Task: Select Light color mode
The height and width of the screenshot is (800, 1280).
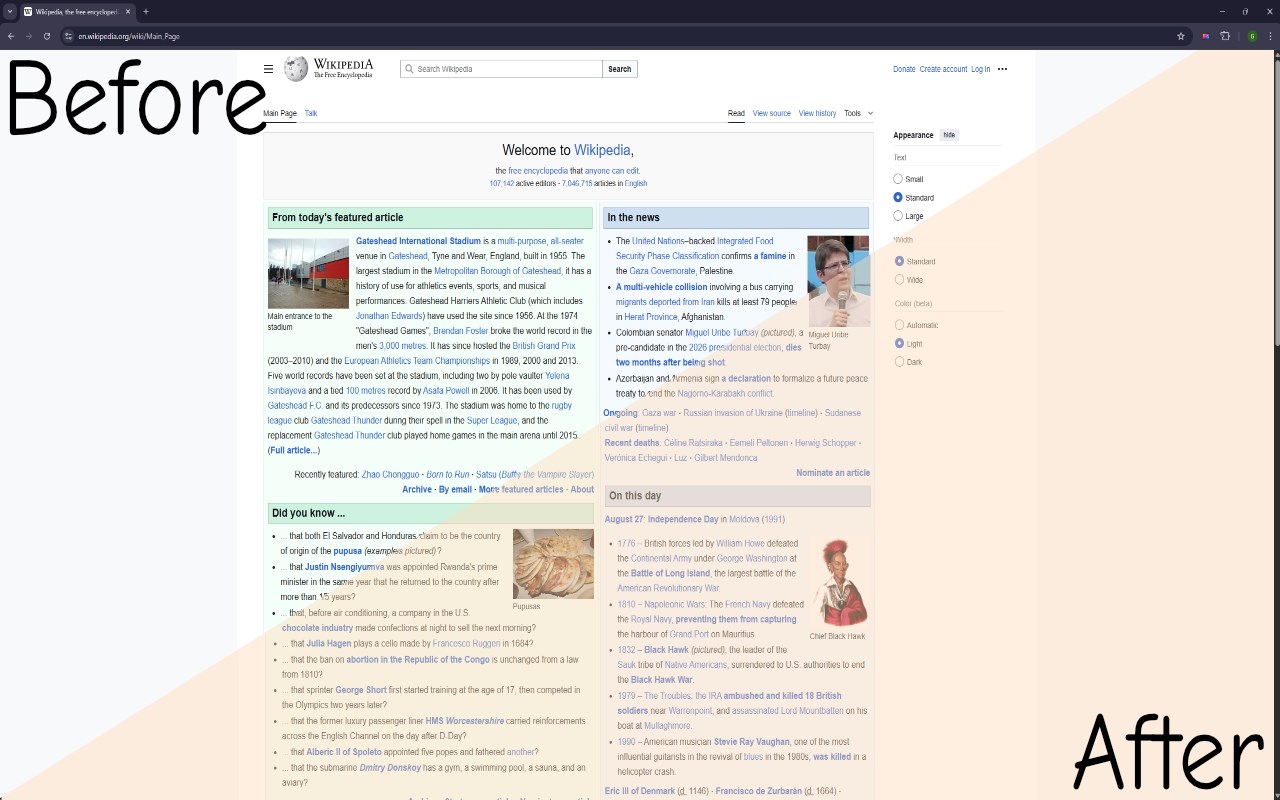Action: [899, 343]
